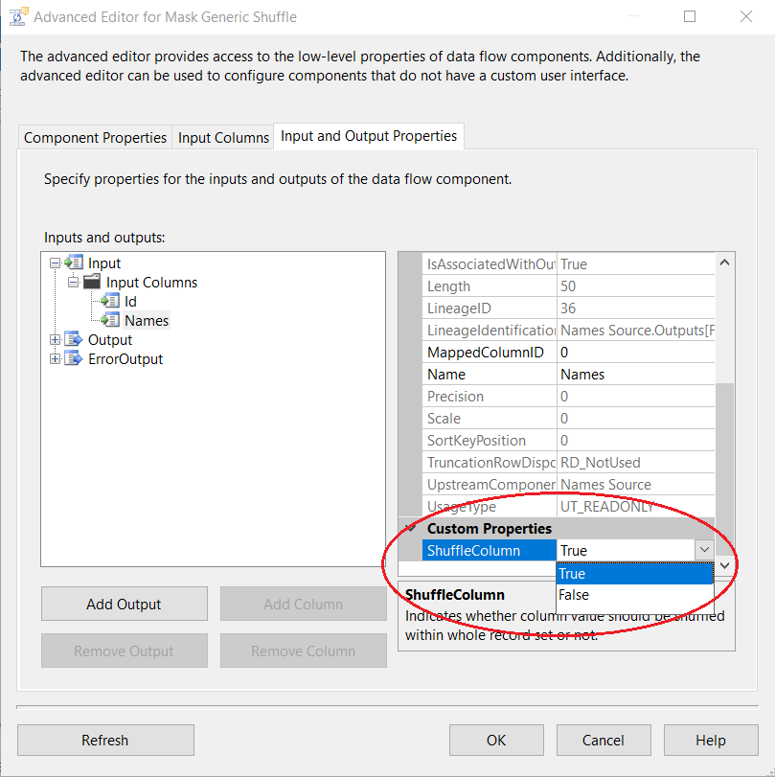Collapse the Input tree node

click(55, 263)
